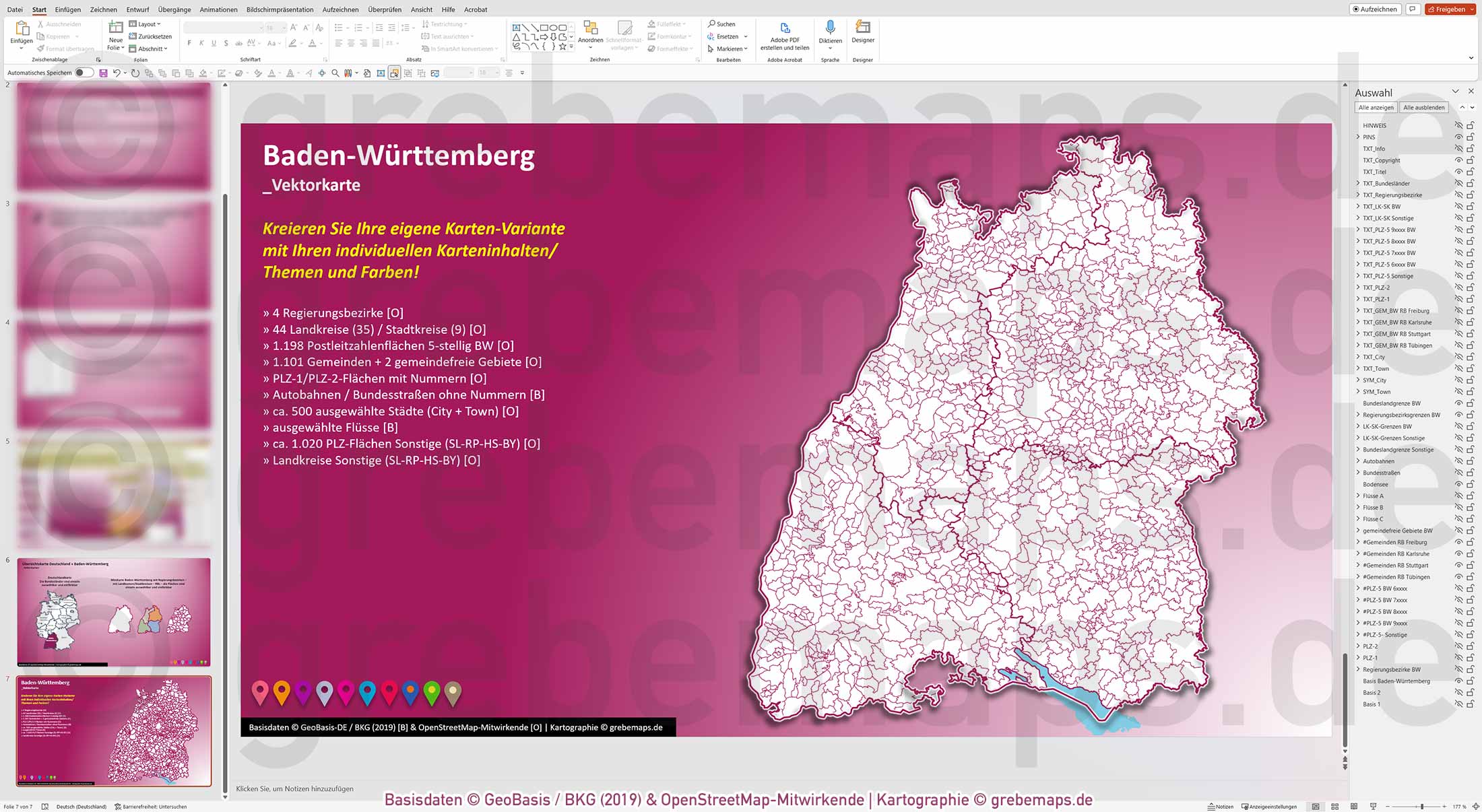Hide the PINS layer in Auswahl pane
The height and width of the screenshot is (812, 1482).
1457,137
